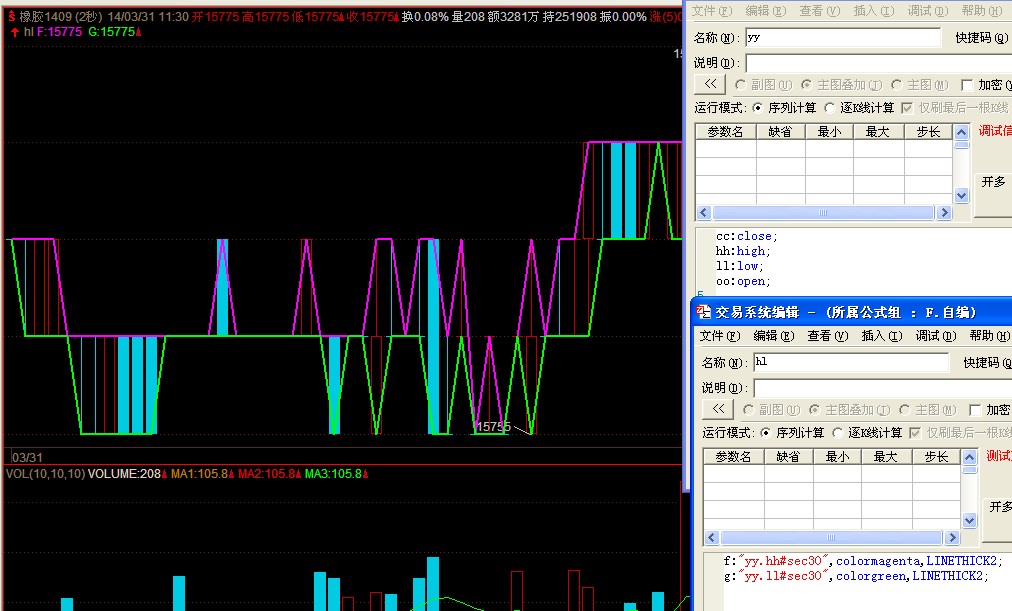Click 最大 column header in yy table

click(878, 132)
